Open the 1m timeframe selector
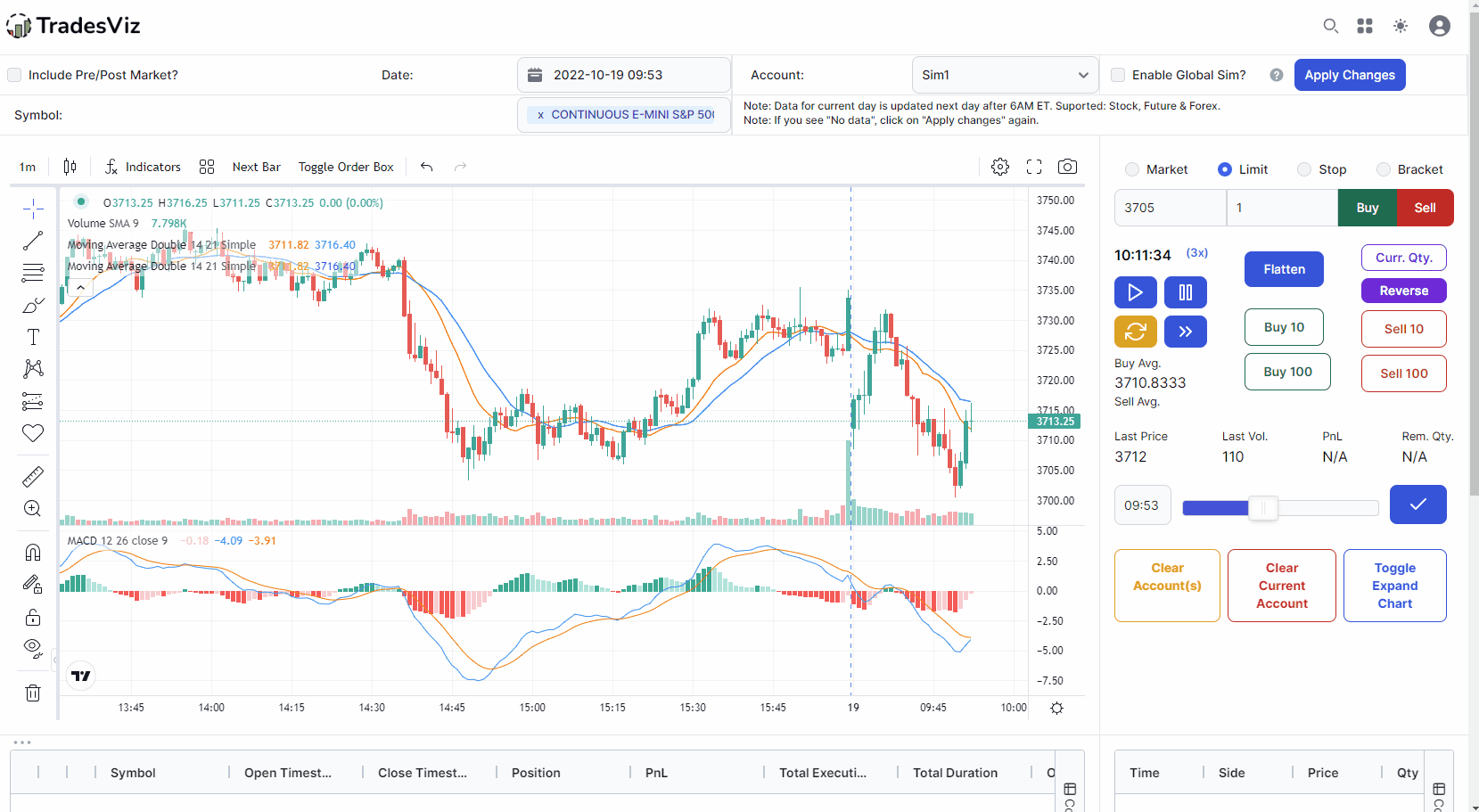The image size is (1479, 812). [x=28, y=167]
